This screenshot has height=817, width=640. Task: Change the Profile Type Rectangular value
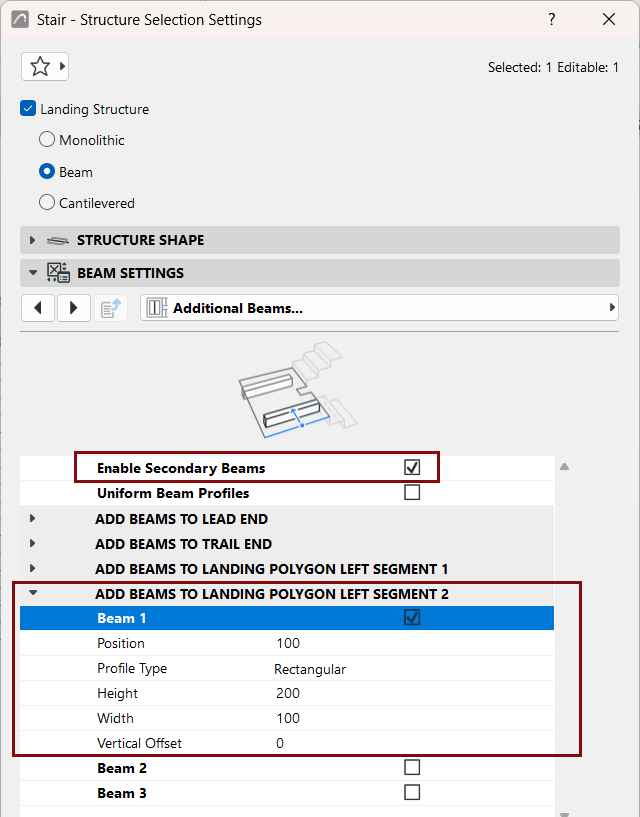tap(310, 669)
